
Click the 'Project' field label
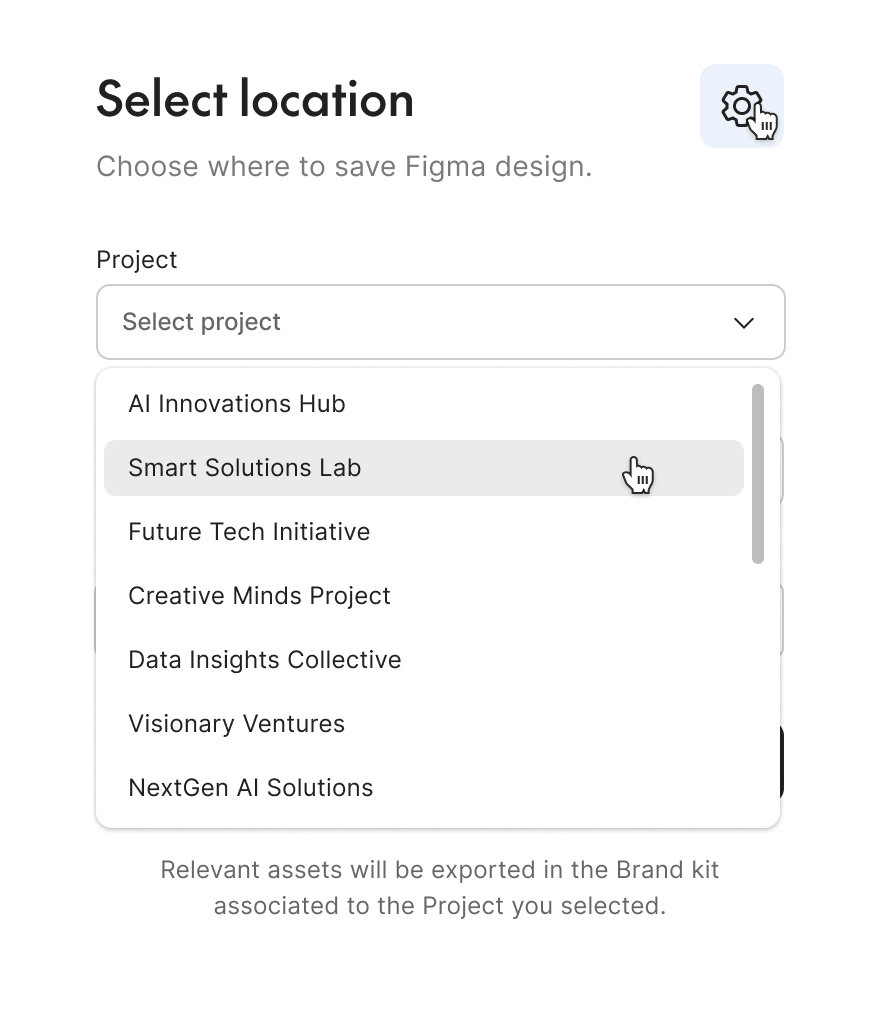point(137,260)
